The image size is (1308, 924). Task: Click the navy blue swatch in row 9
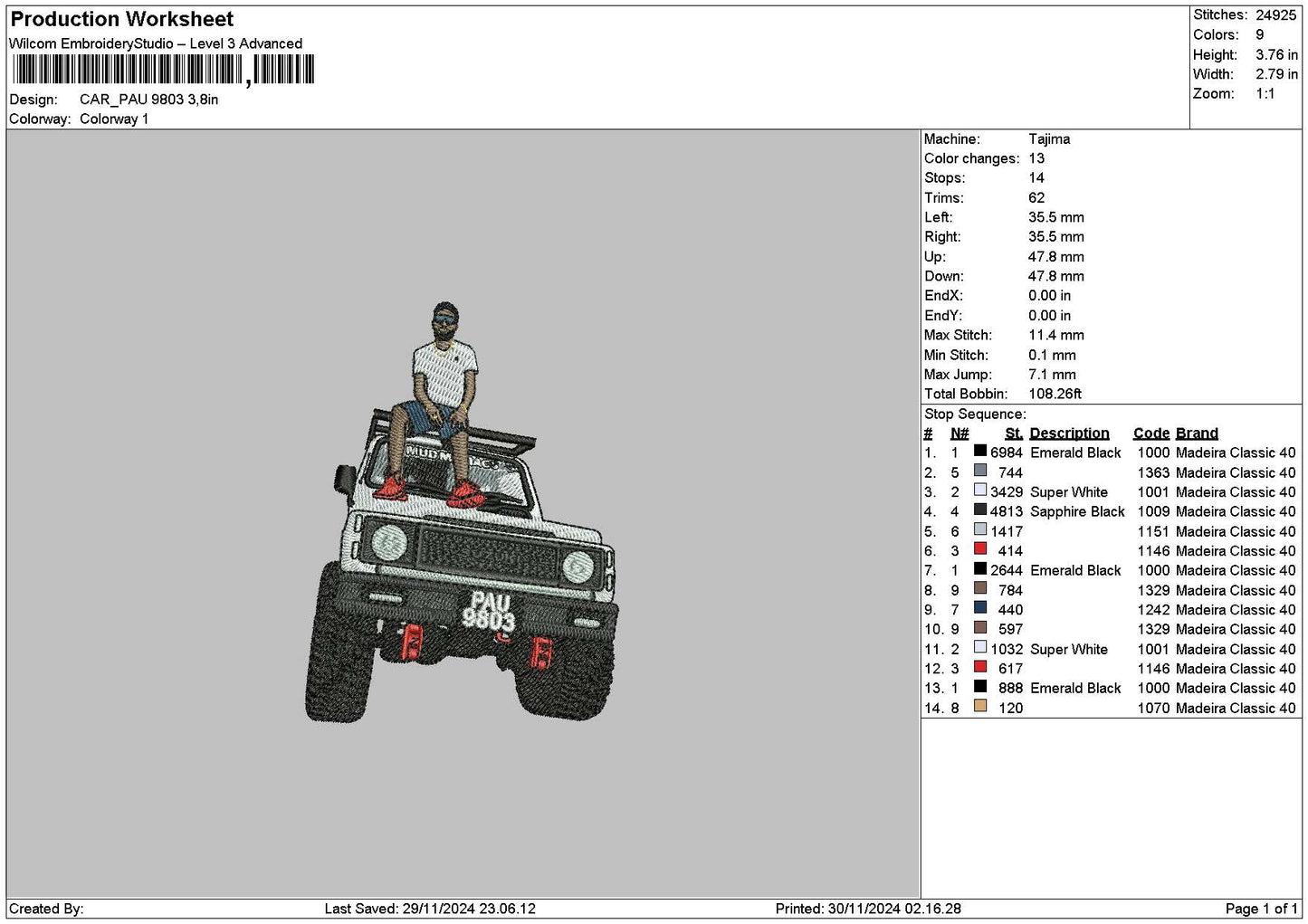980,609
